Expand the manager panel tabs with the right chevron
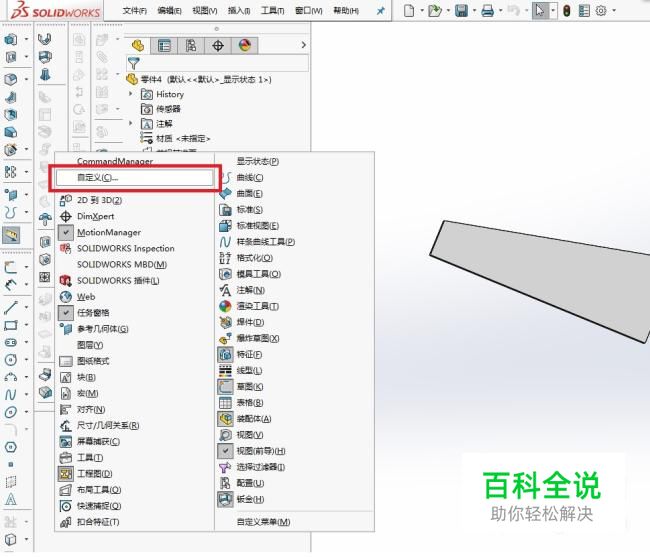The width and height of the screenshot is (650, 557). point(303,45)
